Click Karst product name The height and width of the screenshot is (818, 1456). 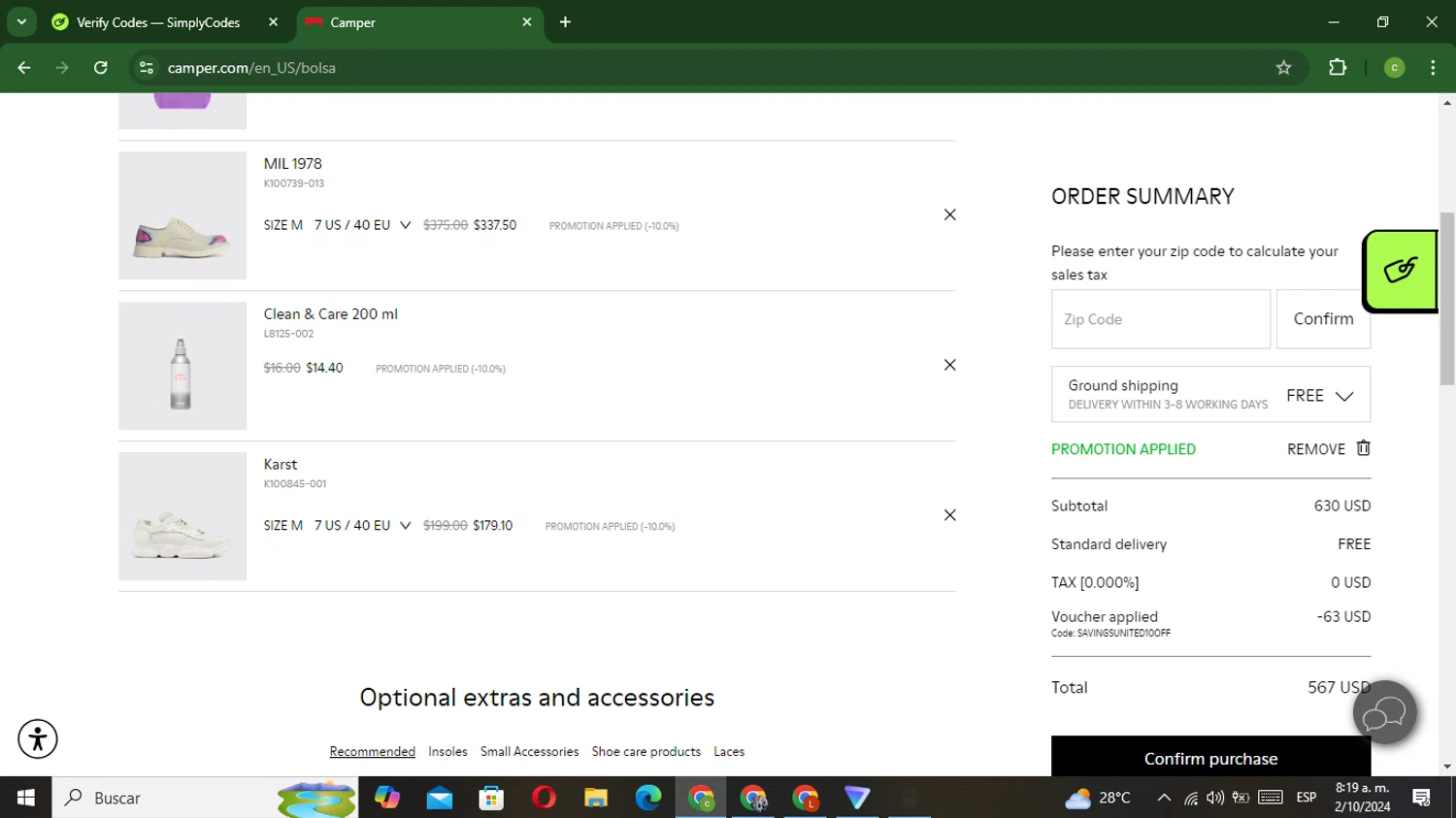281,465
